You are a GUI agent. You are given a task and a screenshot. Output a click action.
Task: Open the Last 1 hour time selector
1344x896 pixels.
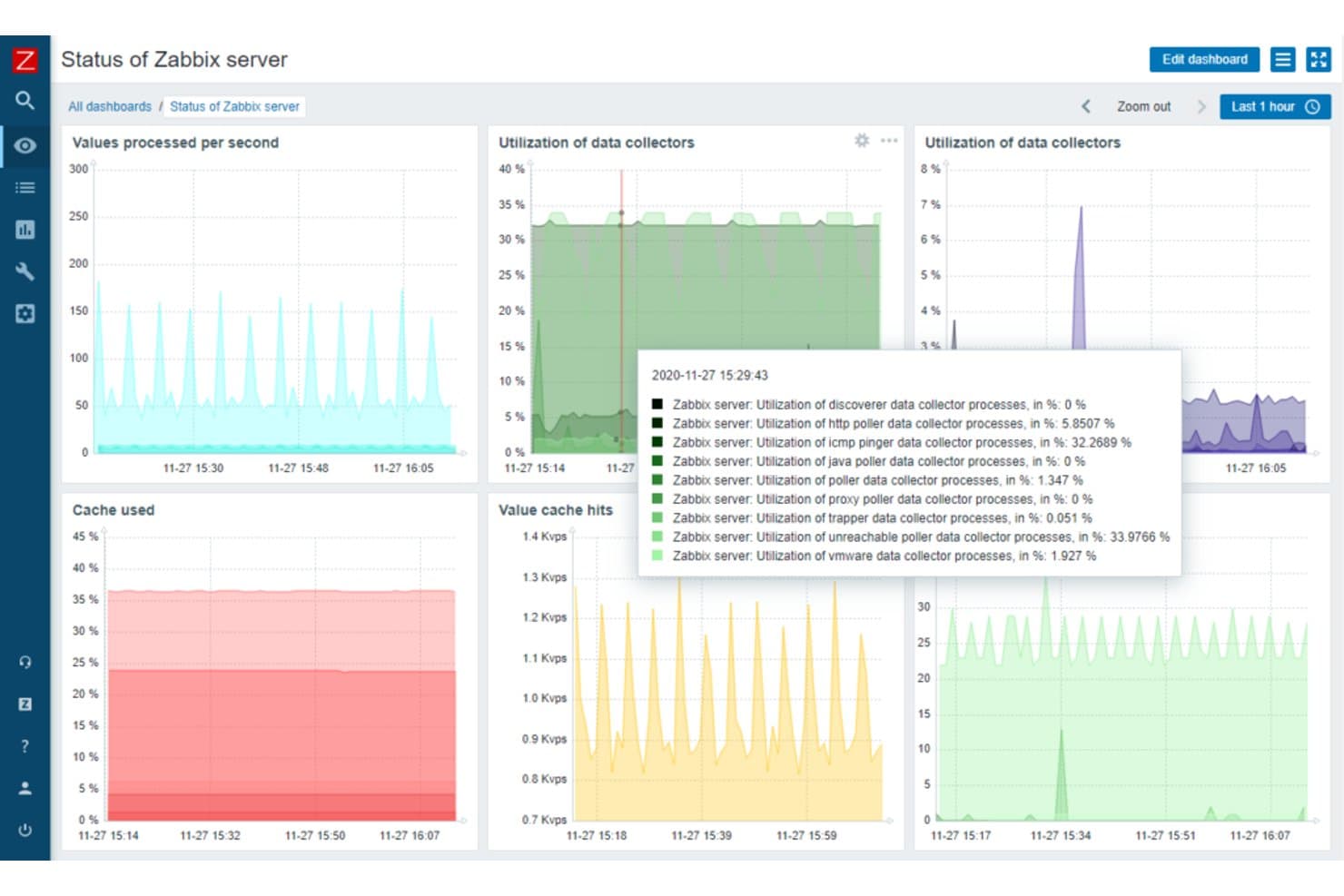[x=1275, y=106]
